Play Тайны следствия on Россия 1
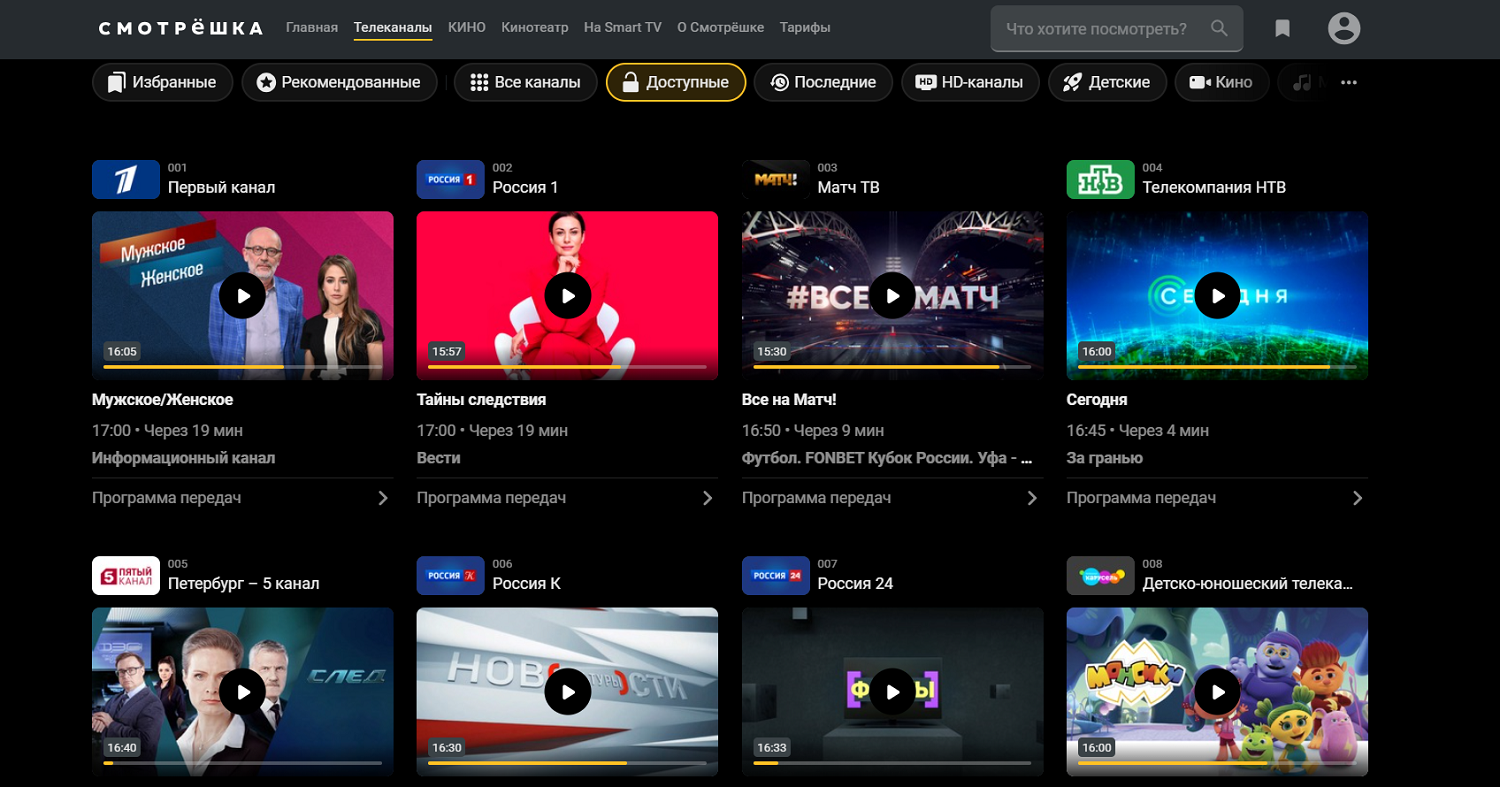The width and height of the screenshot is (1500, 787). [568, 296]
